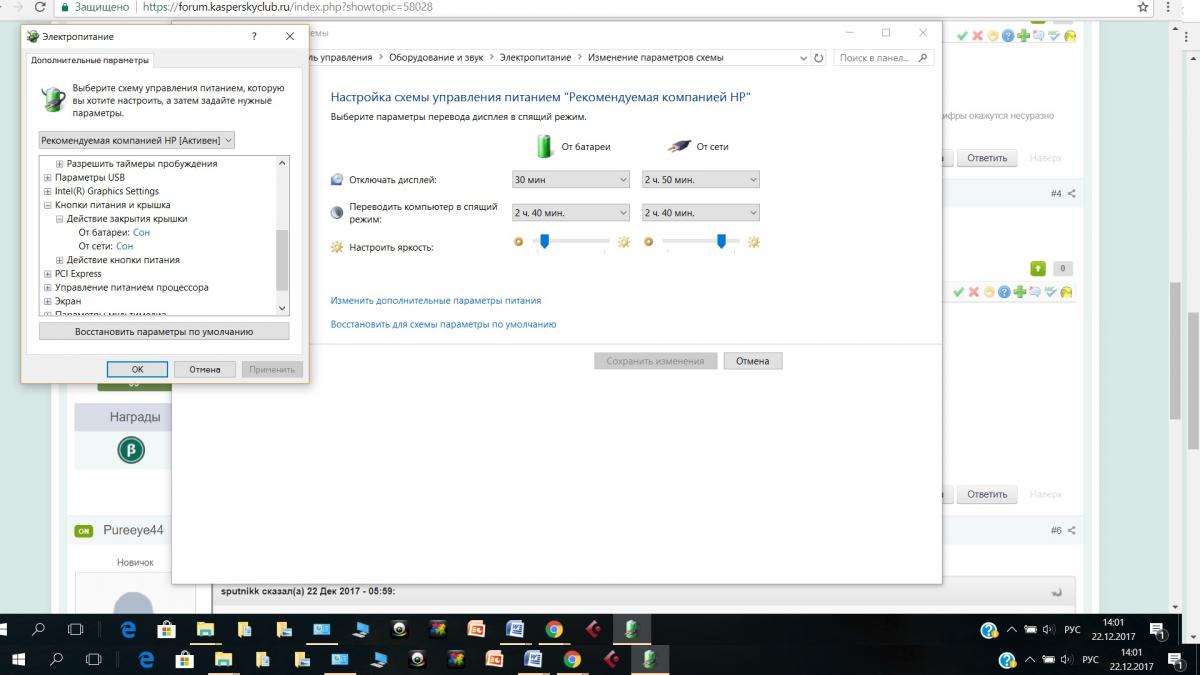Open the display-off plugged-in dropdown (2 ч. 50 мин.)
1200x675 pixels.
[700, 180]
